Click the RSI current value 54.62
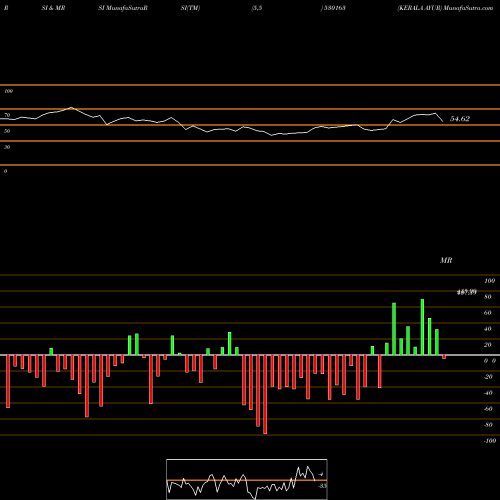 click(460, 119)
